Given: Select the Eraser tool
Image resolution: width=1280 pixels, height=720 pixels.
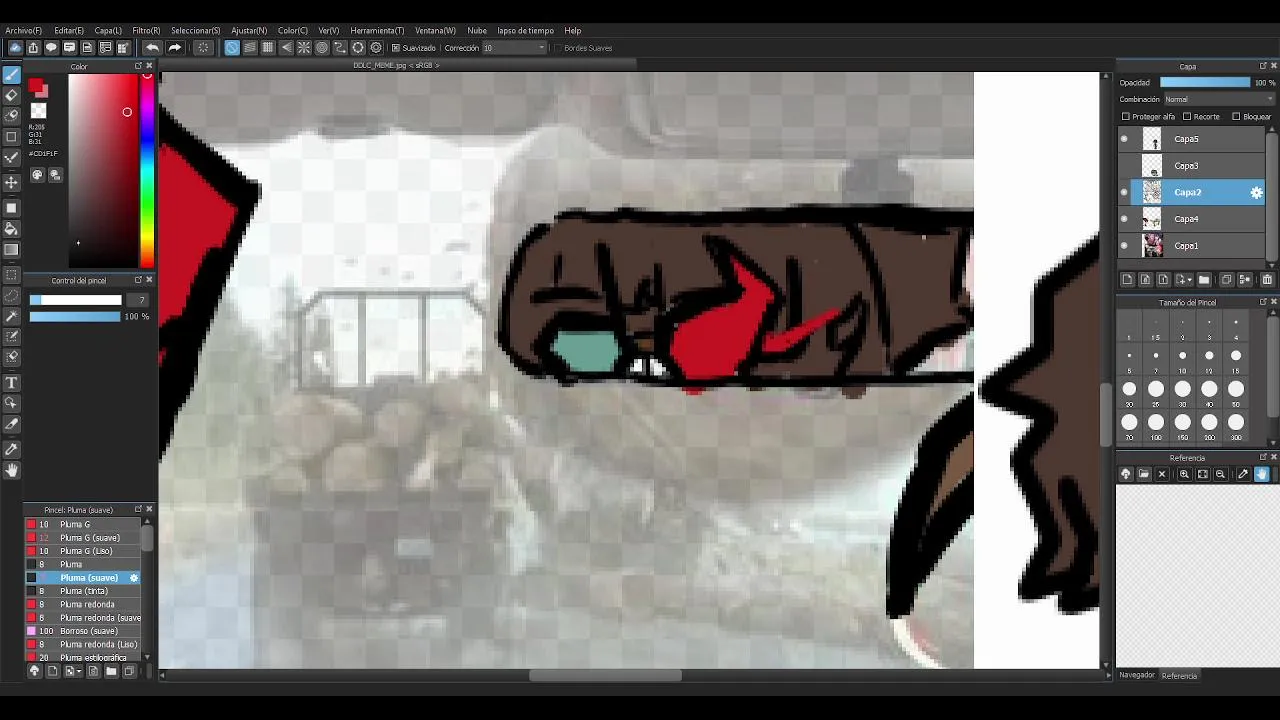Looking at the screenshot, I should pos(12,95).
